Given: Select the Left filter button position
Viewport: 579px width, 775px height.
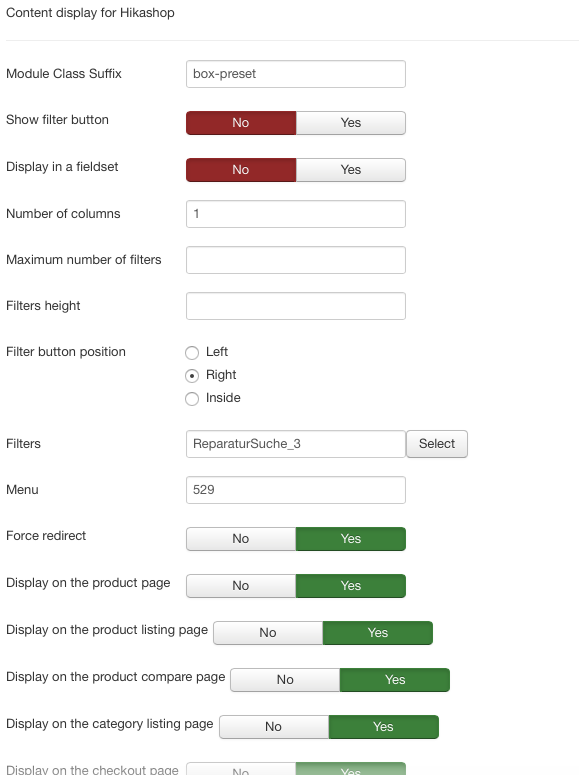Looking at the screenshot, I should click(x=192, y=352).
